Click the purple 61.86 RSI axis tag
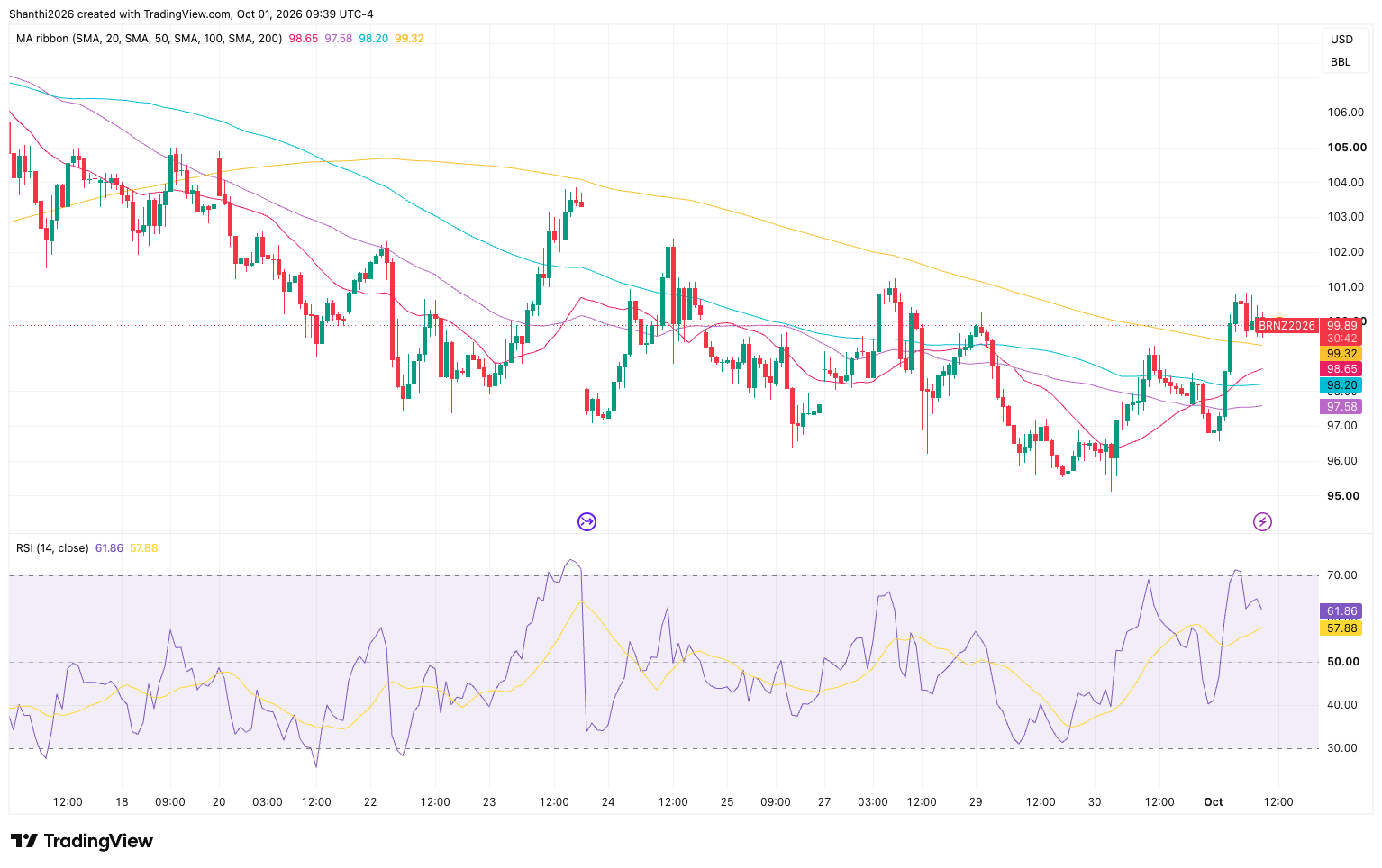This screenshot has width=1382, height=868. [x=1342, y=611]
